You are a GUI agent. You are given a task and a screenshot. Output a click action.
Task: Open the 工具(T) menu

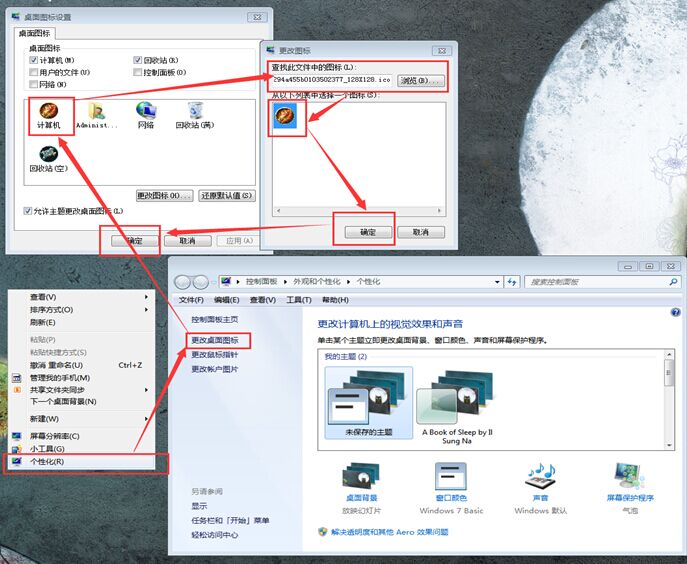click(299, 300)
